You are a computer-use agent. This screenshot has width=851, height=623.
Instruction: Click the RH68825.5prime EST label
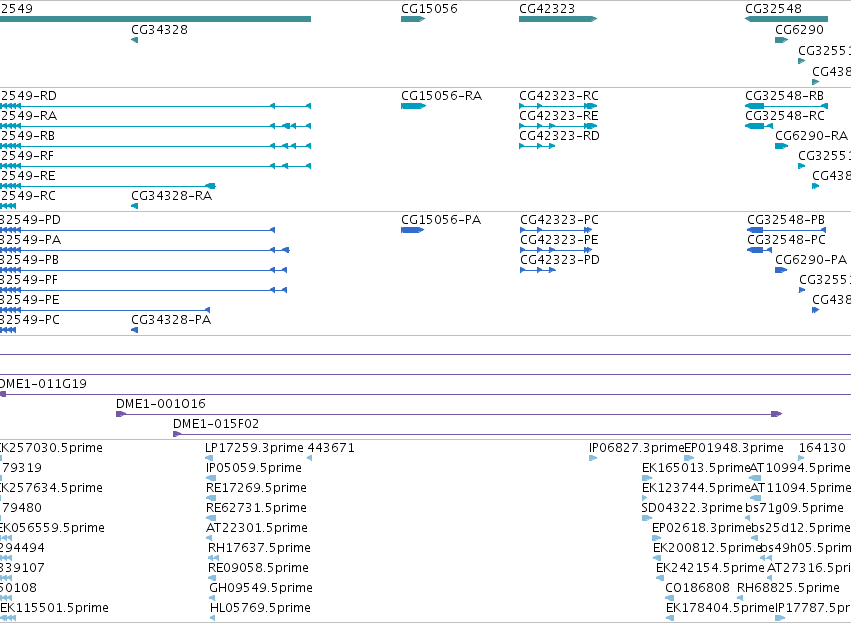pyautogui.click(x=788, y=588)
